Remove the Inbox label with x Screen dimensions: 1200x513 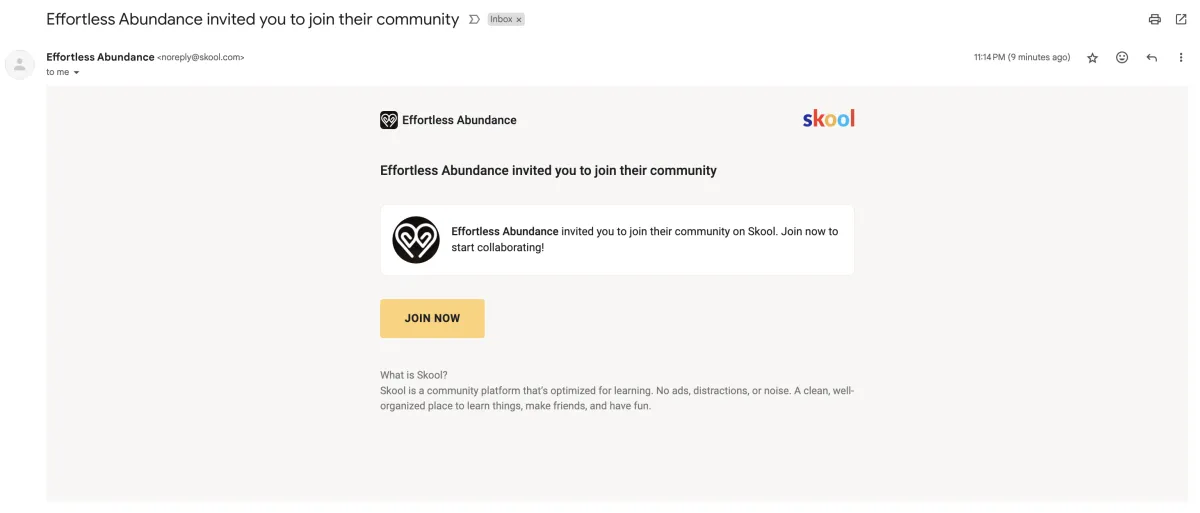519,20
